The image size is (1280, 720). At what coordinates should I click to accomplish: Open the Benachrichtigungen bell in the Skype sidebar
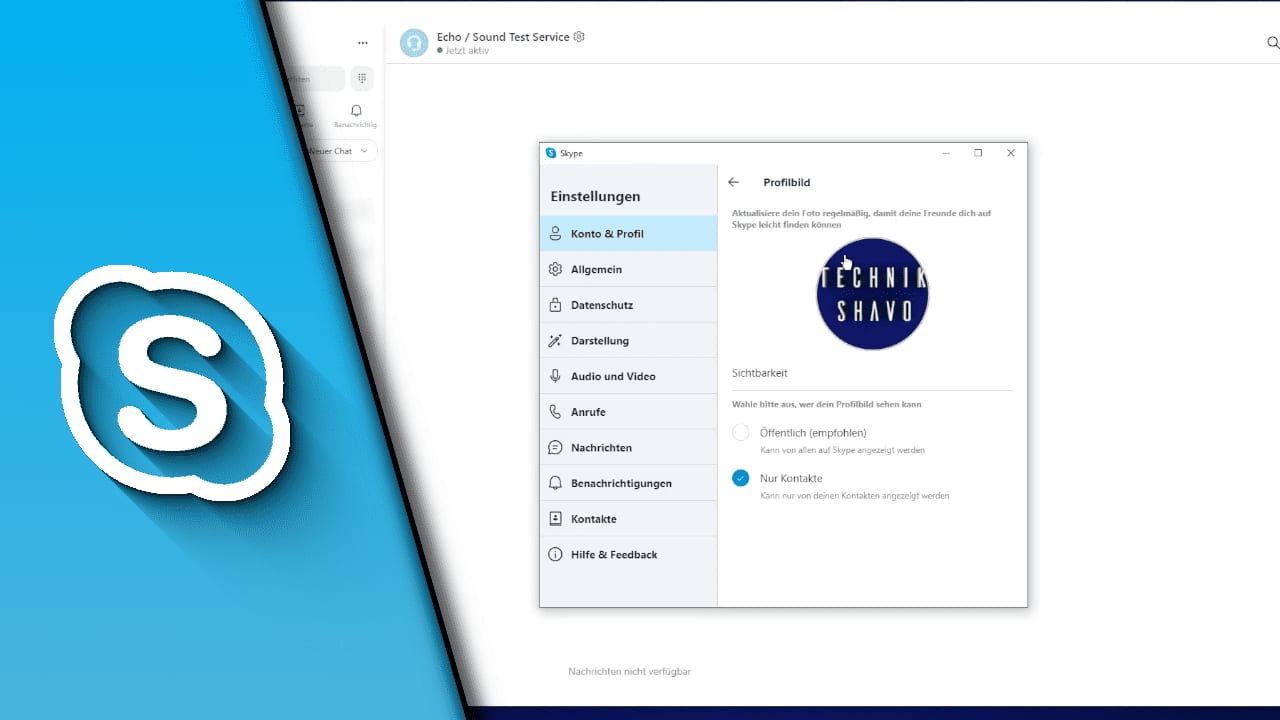(356, 116)
